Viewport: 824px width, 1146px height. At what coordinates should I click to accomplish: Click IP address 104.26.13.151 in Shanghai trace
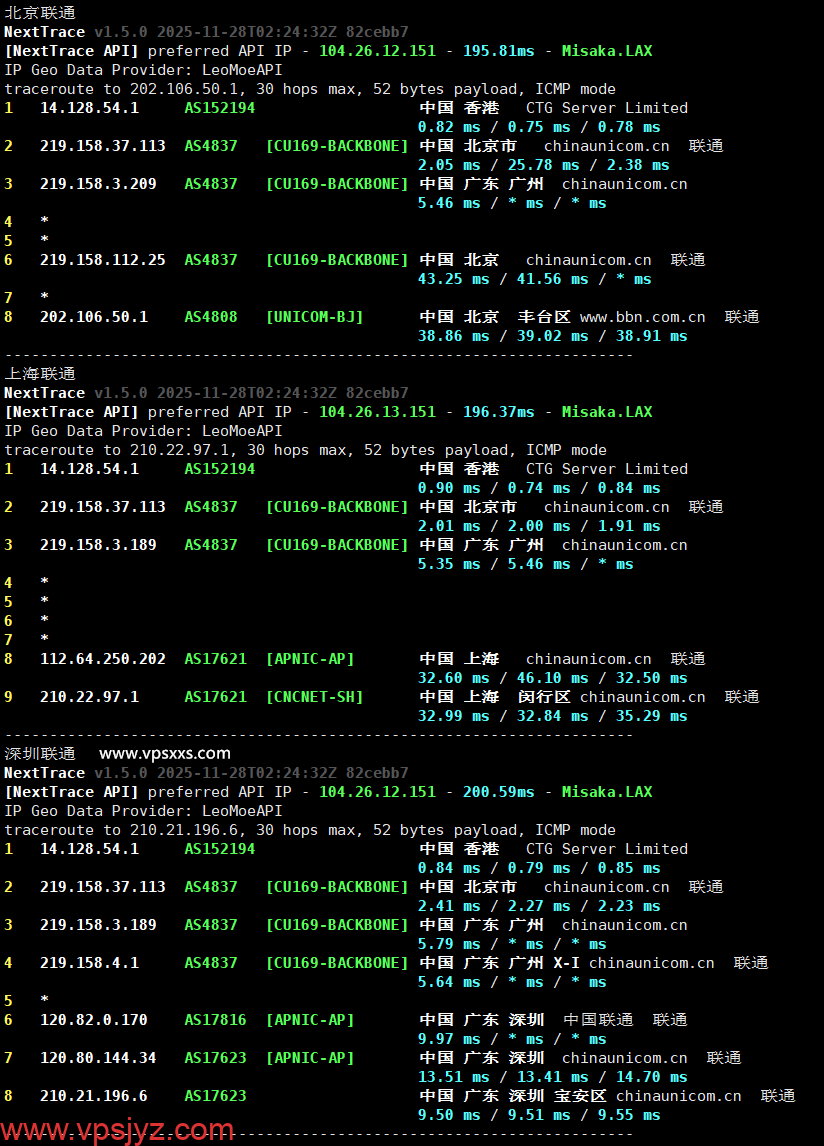[x=378, y=411]
